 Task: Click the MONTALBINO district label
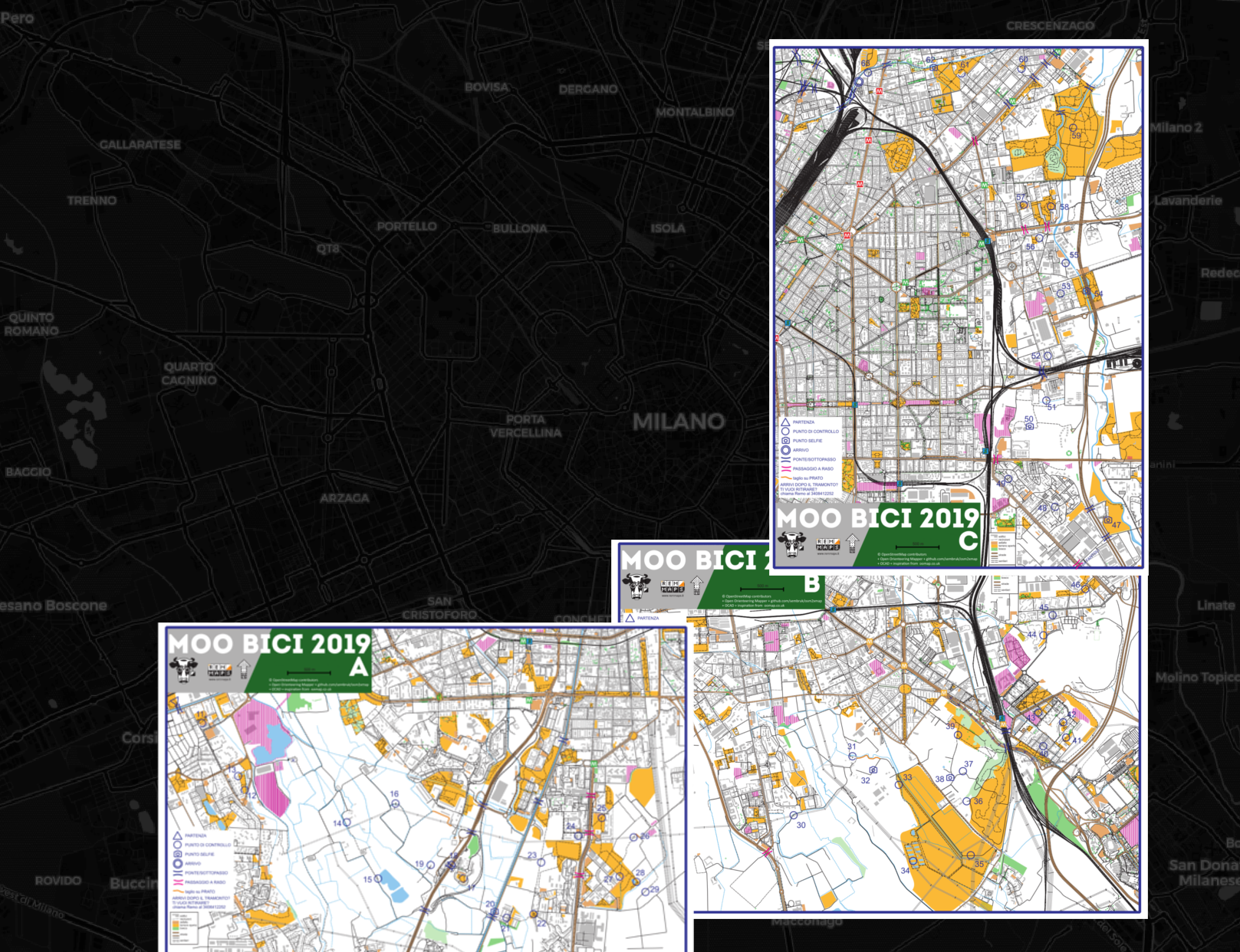[695, 112]
